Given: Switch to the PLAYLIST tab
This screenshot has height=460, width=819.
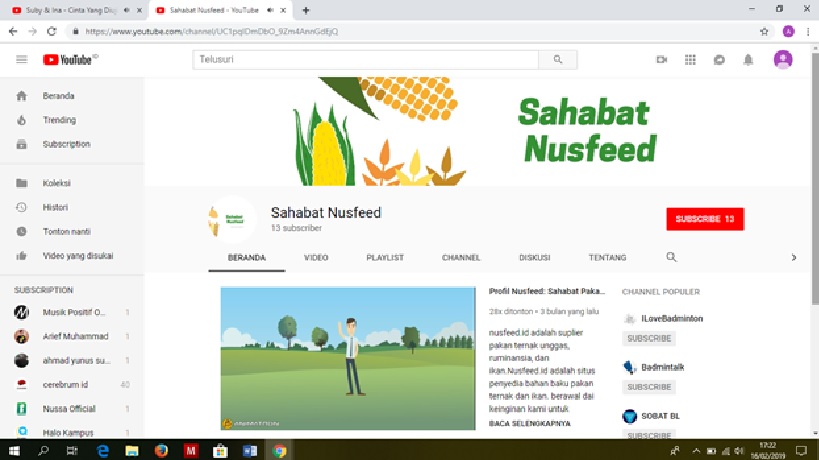Looking at the screenshot, I should point(385,257).
